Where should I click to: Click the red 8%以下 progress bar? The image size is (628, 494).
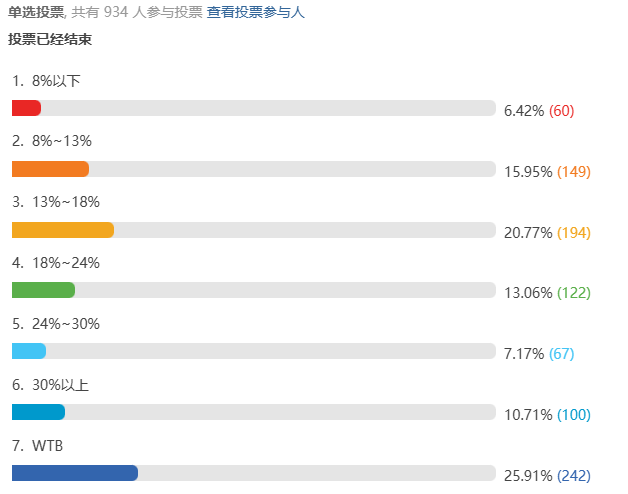coord(27,108)
